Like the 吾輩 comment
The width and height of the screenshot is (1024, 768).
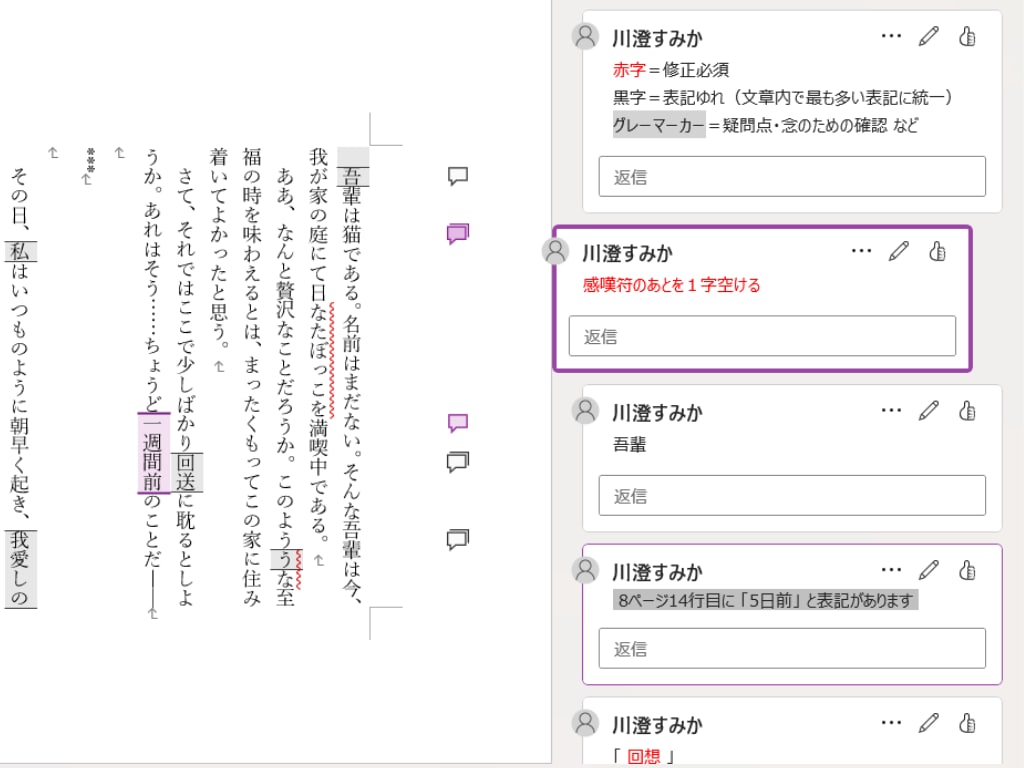coord(967,410)
